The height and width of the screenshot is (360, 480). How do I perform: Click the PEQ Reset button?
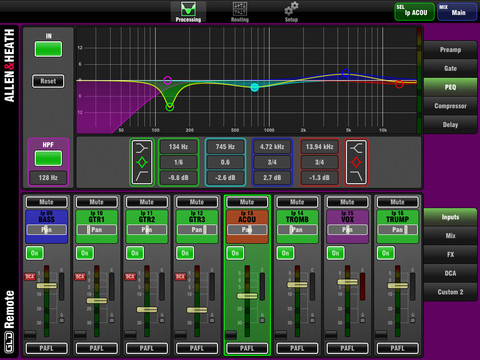click(x=48, y=81)
